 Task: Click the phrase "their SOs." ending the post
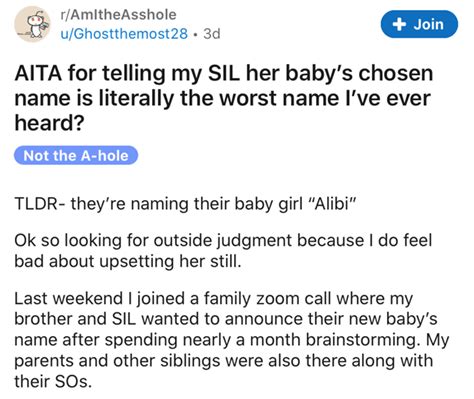53,381
